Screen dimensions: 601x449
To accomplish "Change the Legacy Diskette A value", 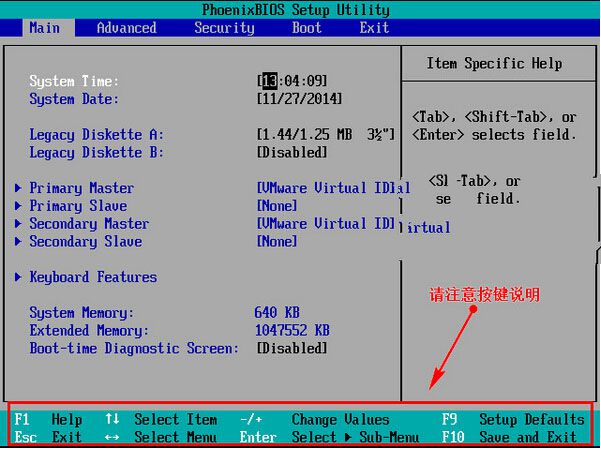I will pyautogui.click(x=326, y=135).
